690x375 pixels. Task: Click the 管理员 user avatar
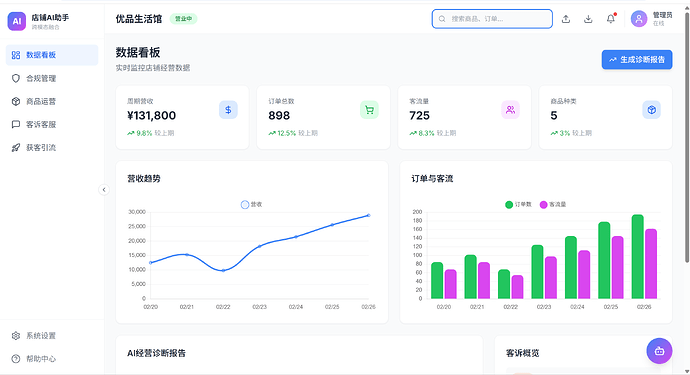[x=639, y=19]
